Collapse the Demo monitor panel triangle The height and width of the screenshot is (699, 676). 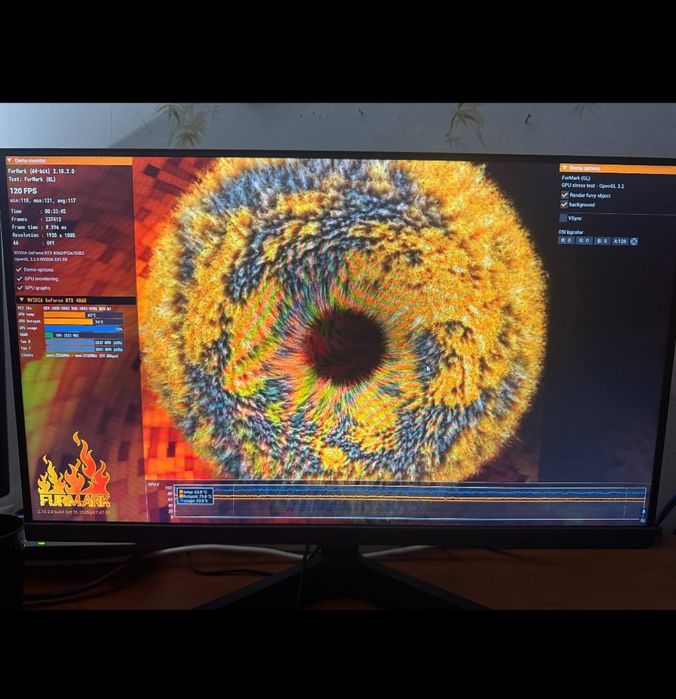(9, 160)
